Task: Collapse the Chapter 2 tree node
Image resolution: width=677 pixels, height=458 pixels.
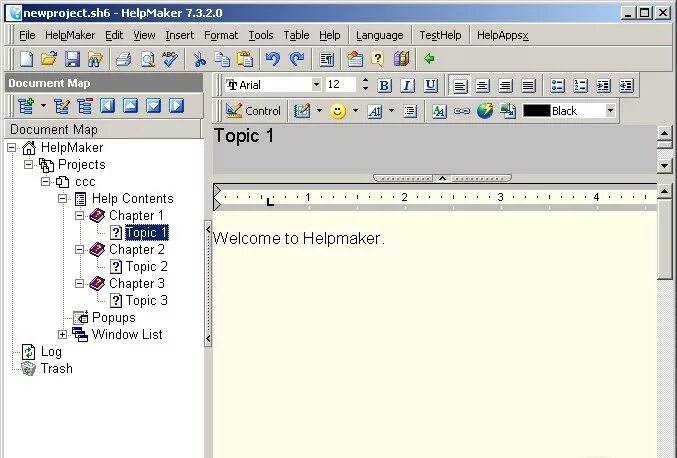Action: 79,250
